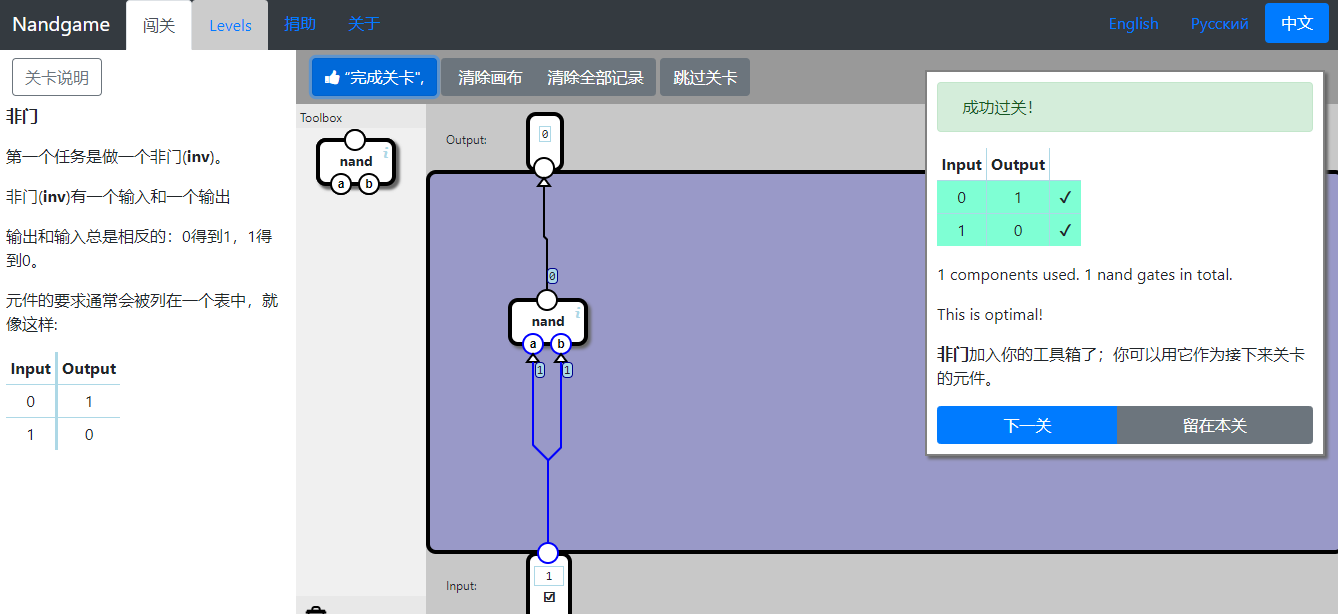The height and width of the screenshot is (614, 1338).
Task: Click input pin a of canvas nand gate
Action: pos(533,344)
